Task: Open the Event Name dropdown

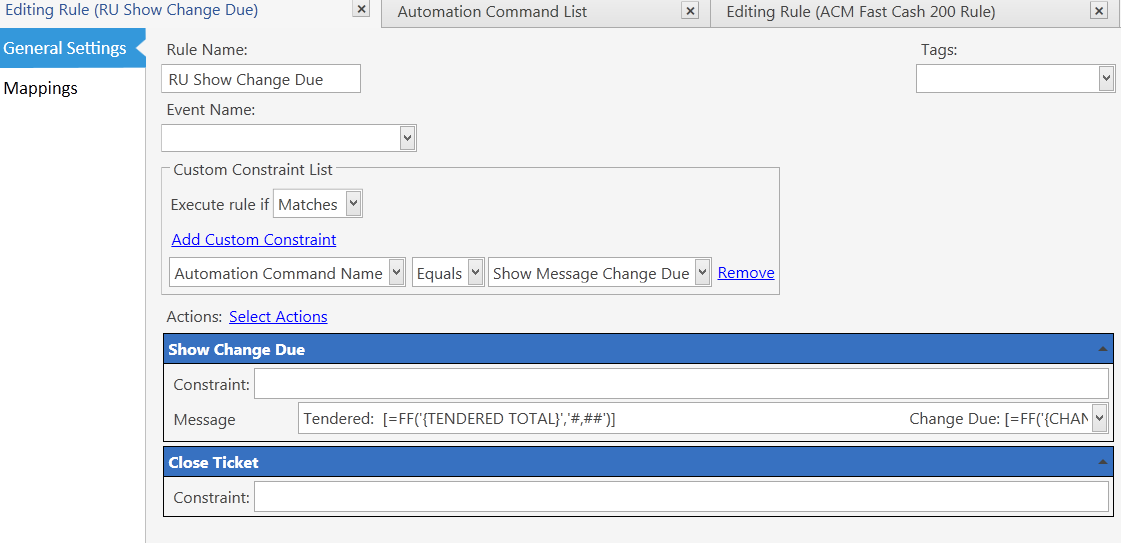Action: tap(407, 137)
